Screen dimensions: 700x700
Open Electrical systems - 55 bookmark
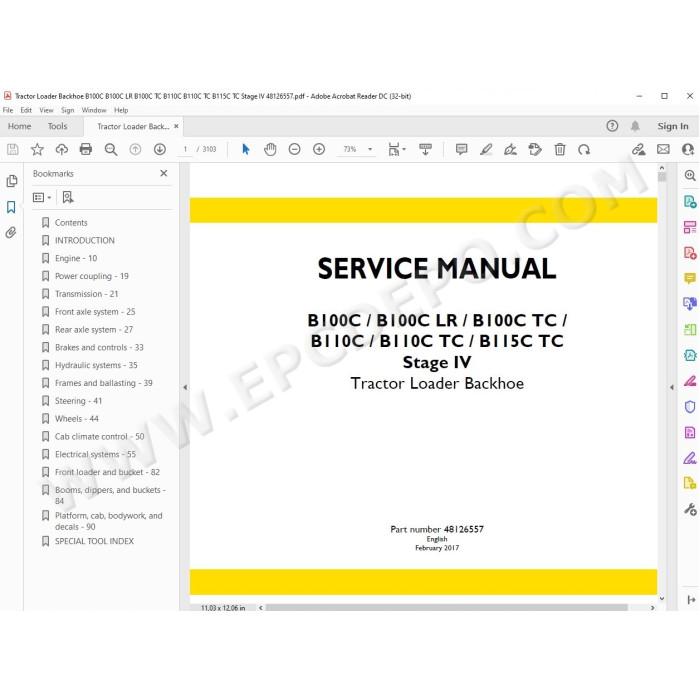(x=95, y=454)
